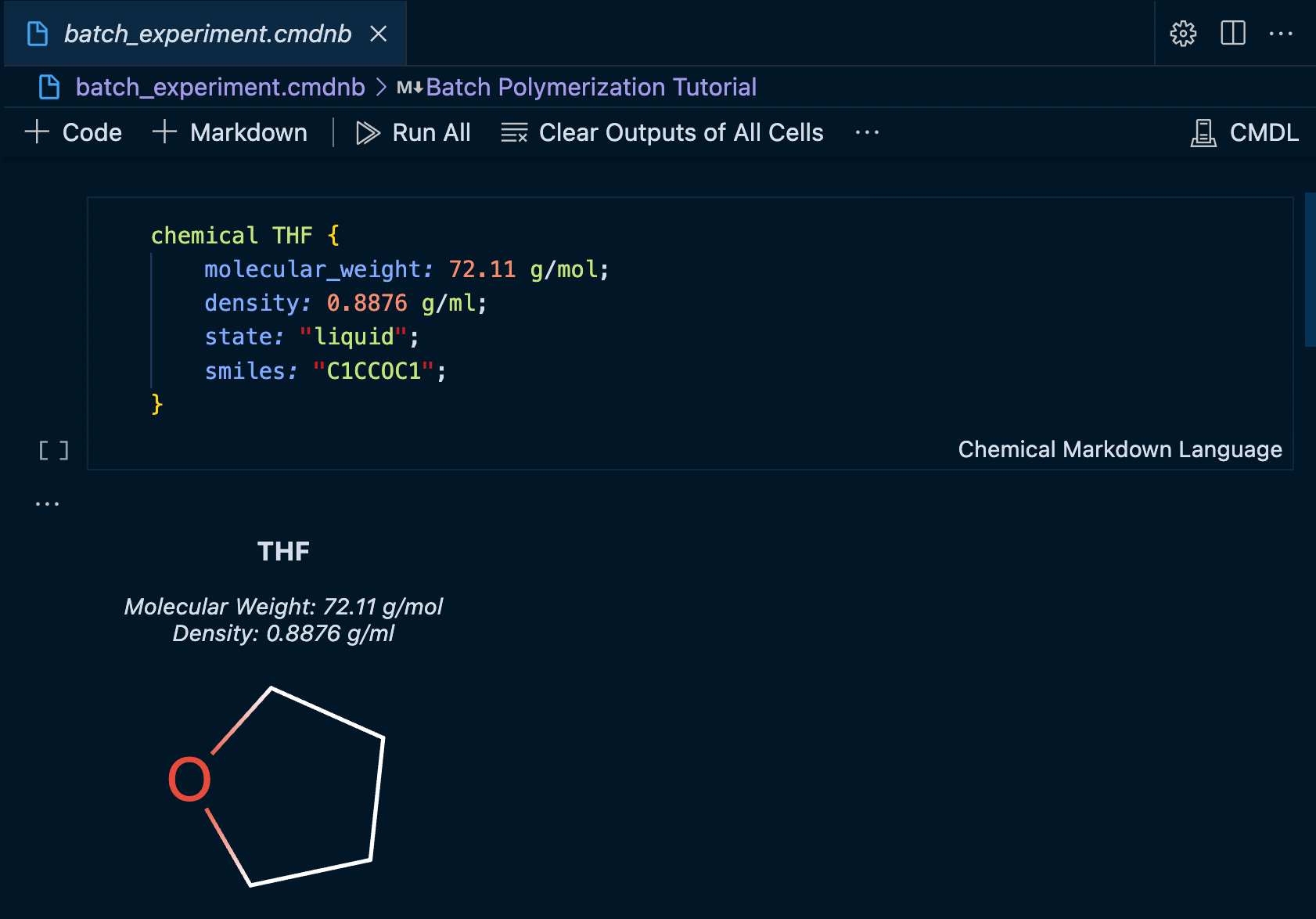Viewport: 1316px width, 919px height.
Task: Click the batch_experiment.cmdnb file icon
Action: (49, 87)
